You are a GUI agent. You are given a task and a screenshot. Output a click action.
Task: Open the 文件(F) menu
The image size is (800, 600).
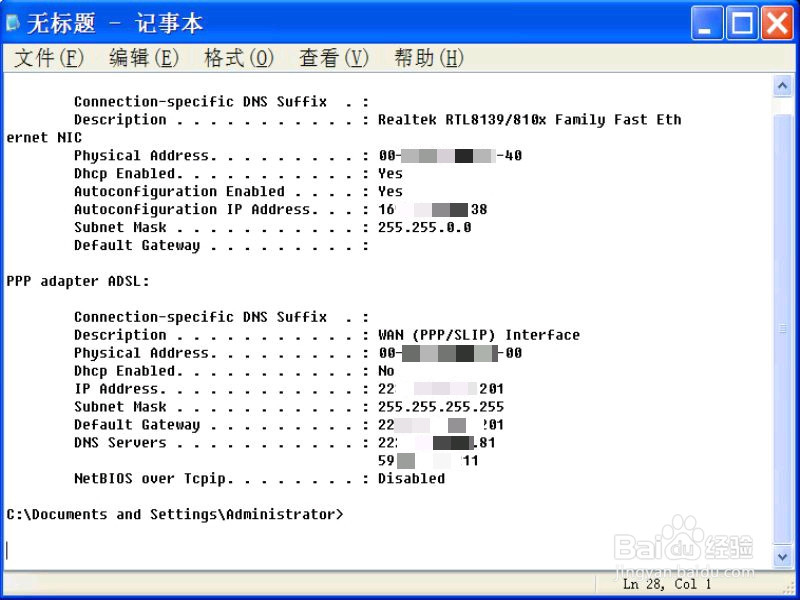click(x=49, y=58)
